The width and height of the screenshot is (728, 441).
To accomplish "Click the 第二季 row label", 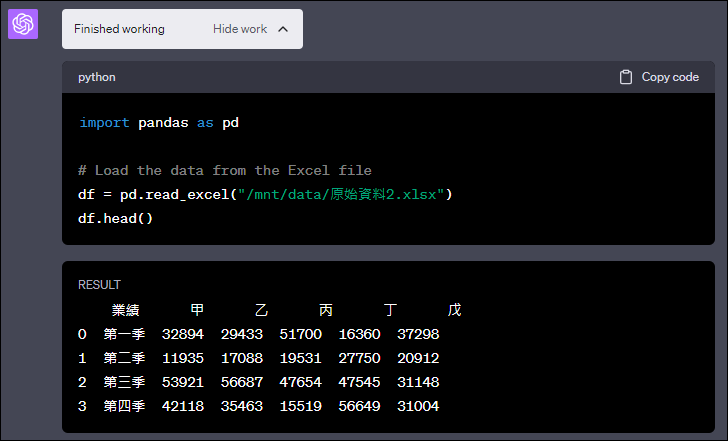I will (x=124, y=358).
